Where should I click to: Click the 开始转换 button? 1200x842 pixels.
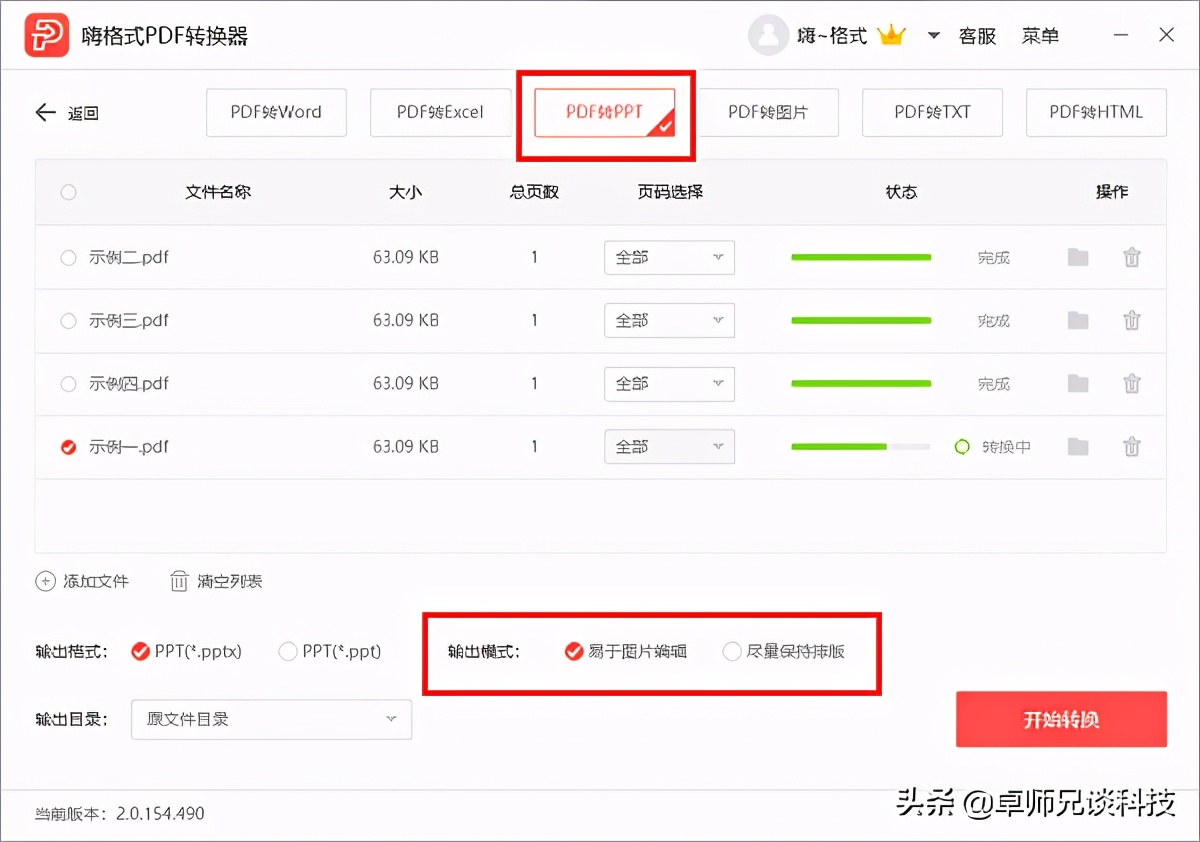point(1061,719)
